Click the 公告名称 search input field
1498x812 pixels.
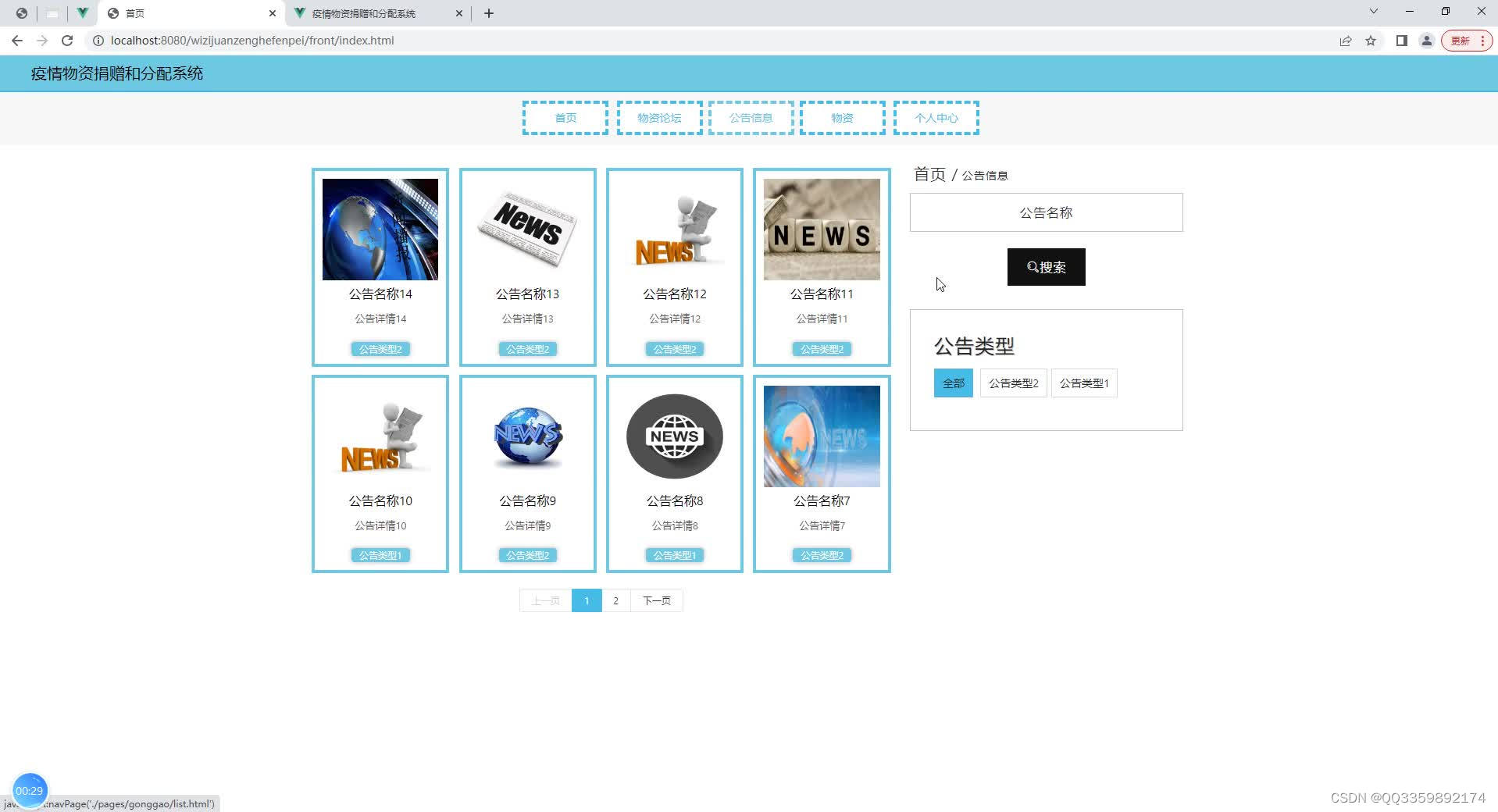[1046, 212]
